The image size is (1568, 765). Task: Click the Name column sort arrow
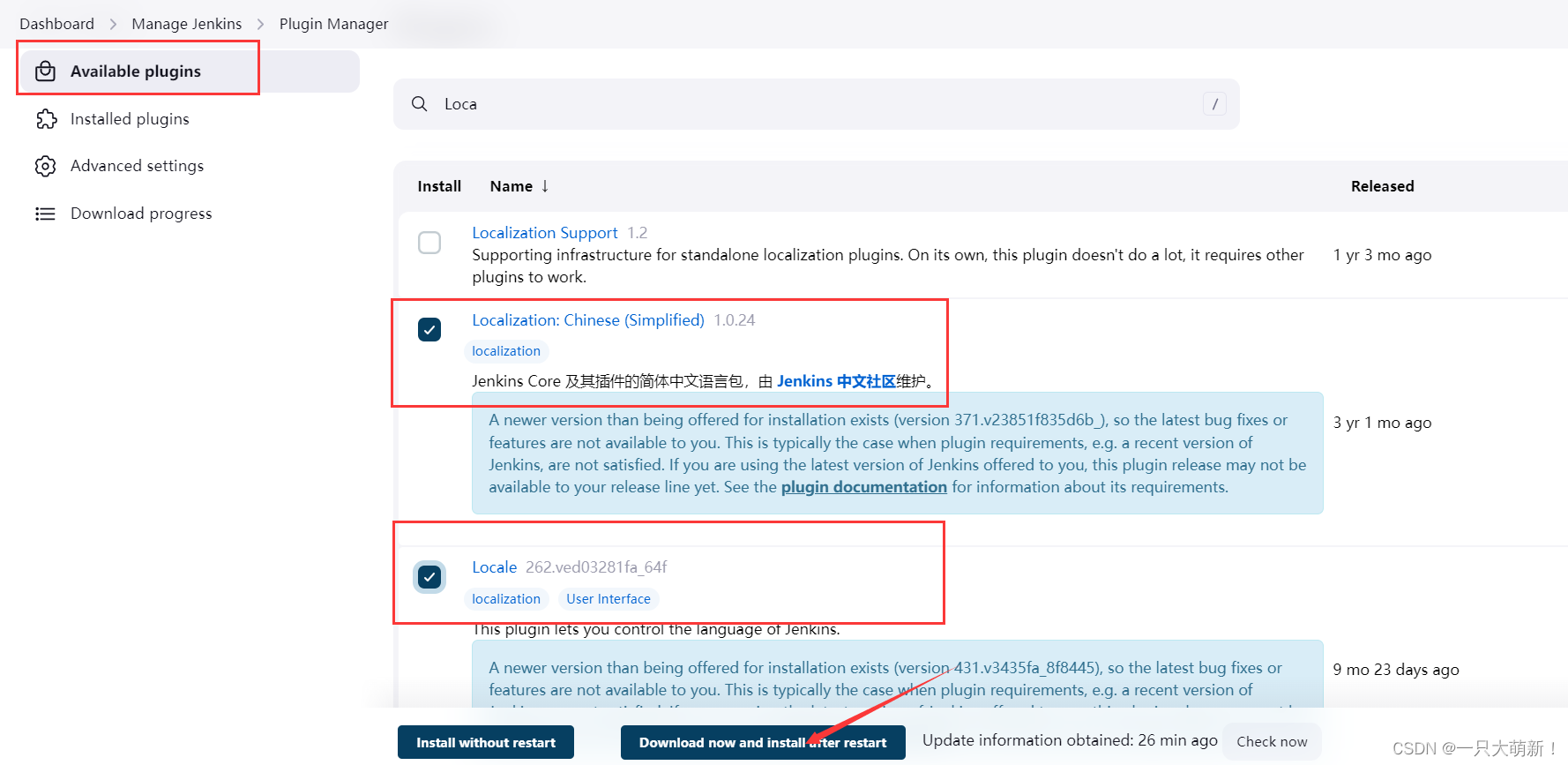click(x=545, y=186)
